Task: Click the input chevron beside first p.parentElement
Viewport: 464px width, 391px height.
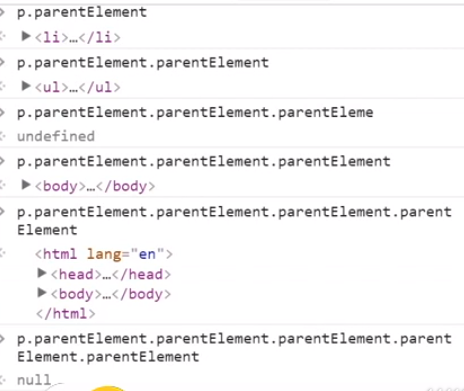Action: (2, 13)
